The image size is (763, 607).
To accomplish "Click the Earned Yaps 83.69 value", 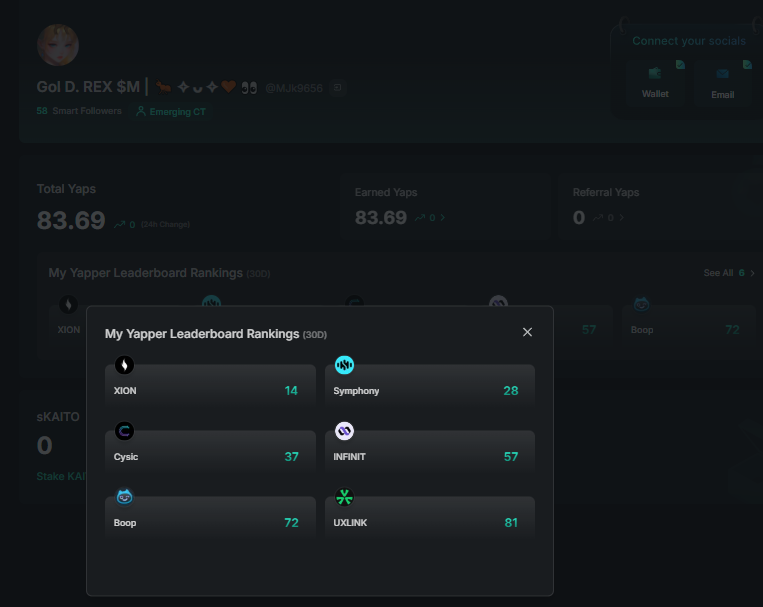I will [x=381, y=218].
